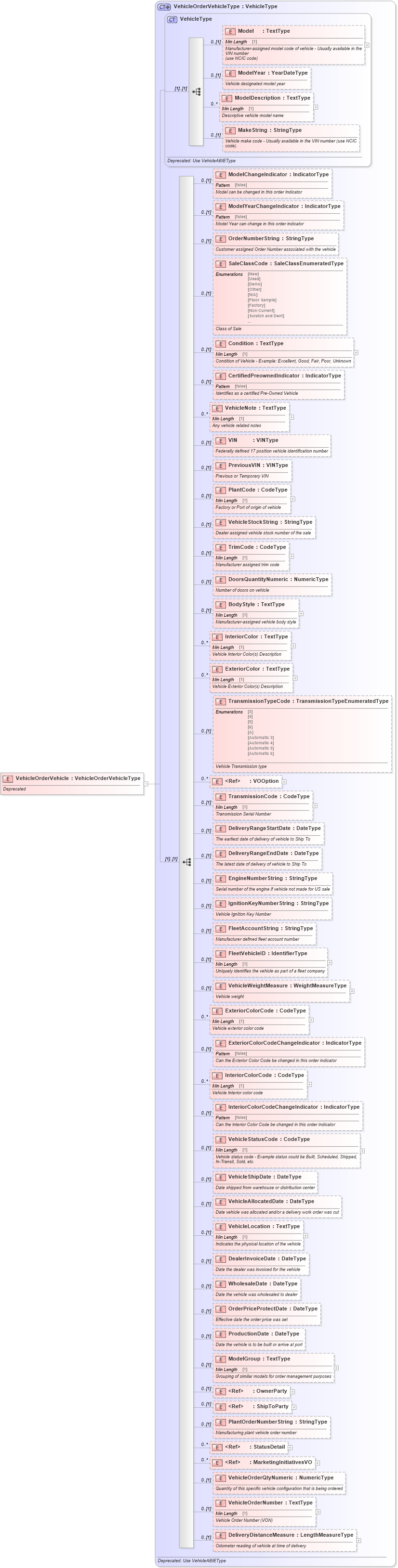Select WholesaleDate : DateType label

263,1284
